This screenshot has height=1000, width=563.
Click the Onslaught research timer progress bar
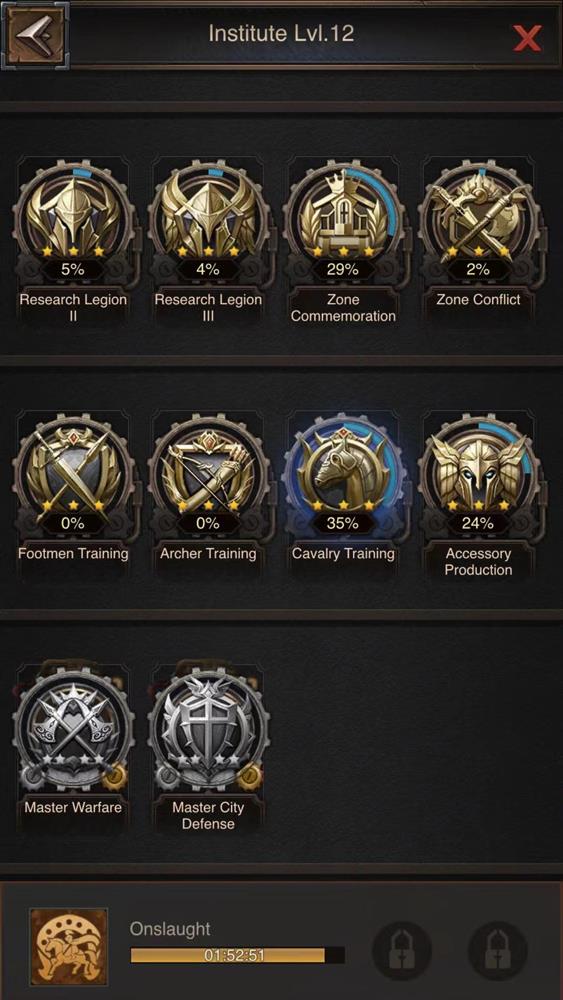(237, 955)
